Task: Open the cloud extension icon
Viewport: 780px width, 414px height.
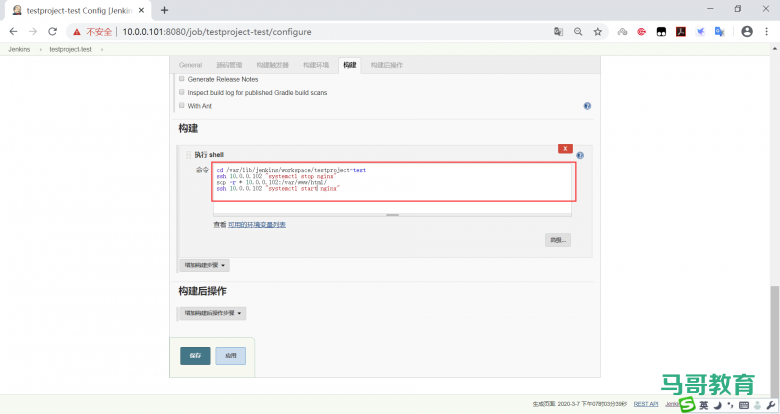Action: point(622,31)
